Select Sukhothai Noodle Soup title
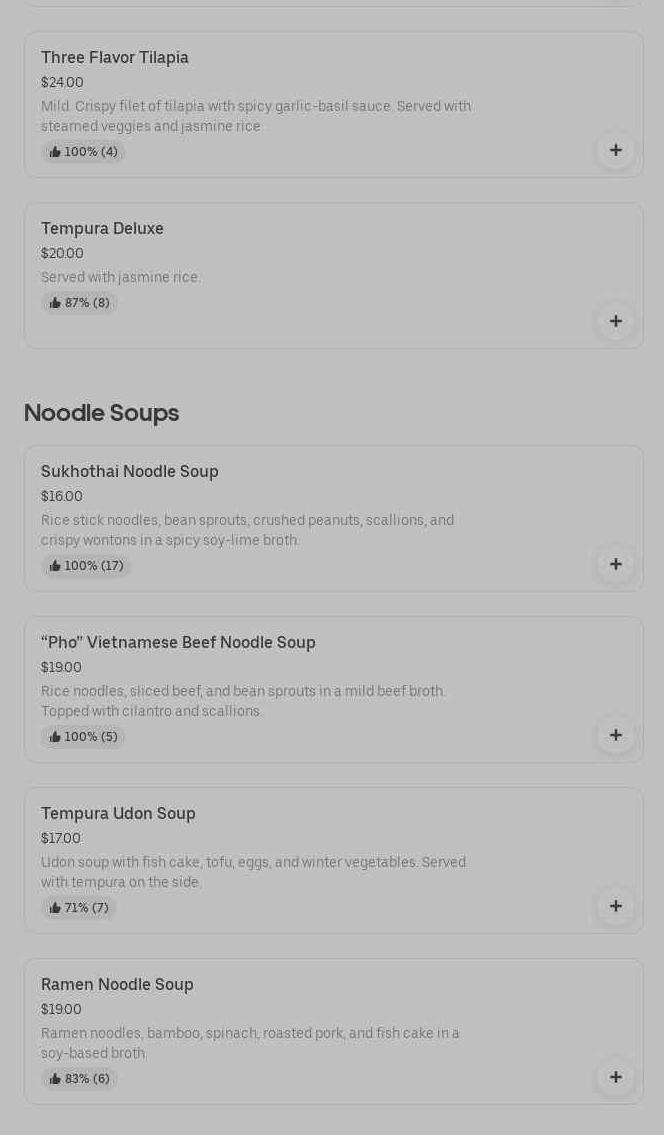 [x=130, y=472]
